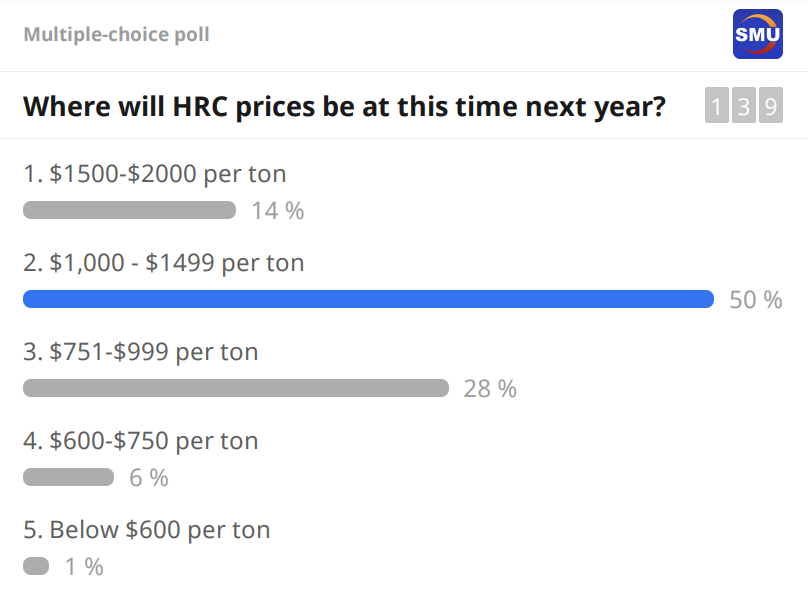Image resolution: width=808 pixels, height=595 pixels.
Task: Click the 50 % percentage label
Action: 756,300
